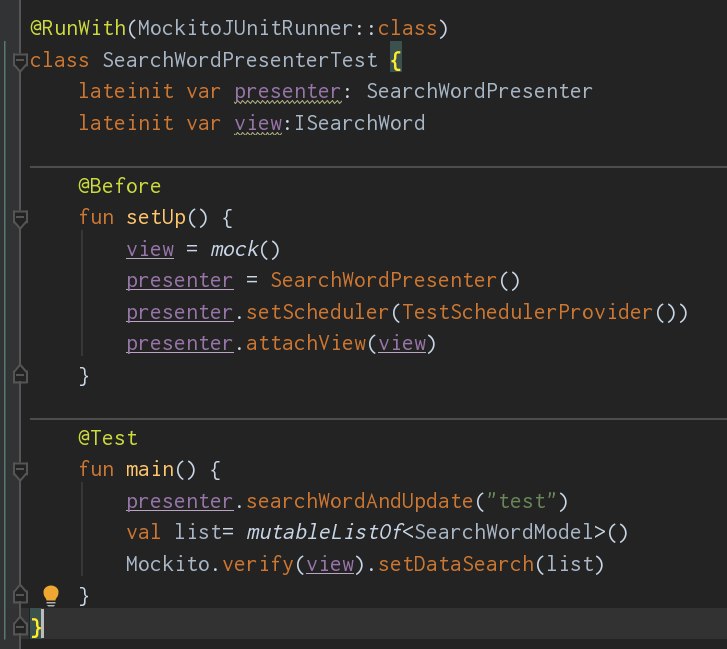Click the class closing brace fold marker
The height and width of the screenshot is (649, 727).
(x=20, y=626)
